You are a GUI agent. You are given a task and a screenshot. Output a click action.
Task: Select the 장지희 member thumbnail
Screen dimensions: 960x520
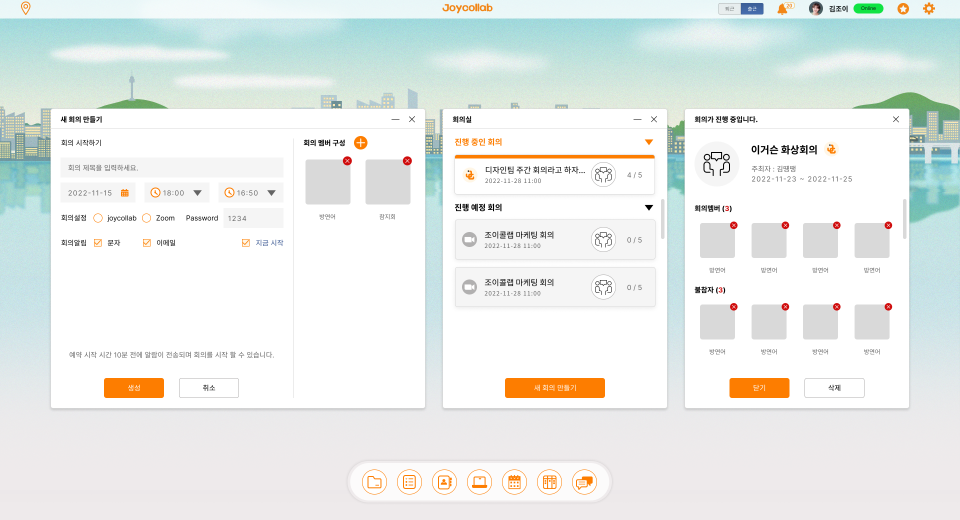(388, 182)
